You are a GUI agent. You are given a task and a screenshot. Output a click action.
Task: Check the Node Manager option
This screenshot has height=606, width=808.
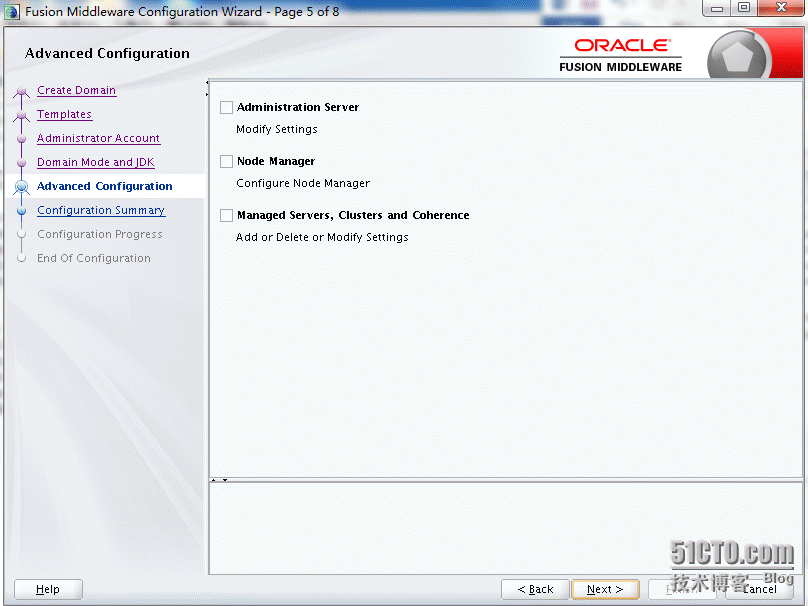tap(226, 161)
